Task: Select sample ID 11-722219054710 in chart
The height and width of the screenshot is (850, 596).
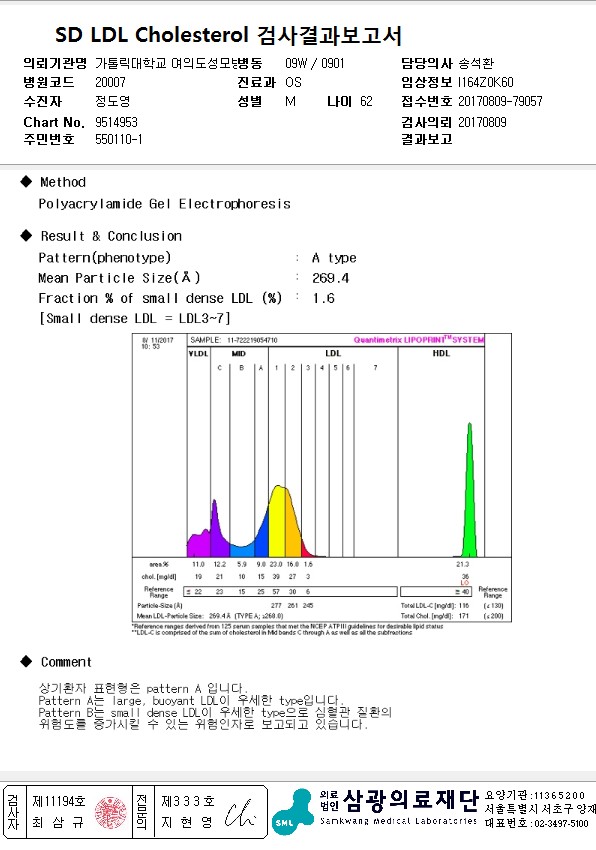Action: 252,340
